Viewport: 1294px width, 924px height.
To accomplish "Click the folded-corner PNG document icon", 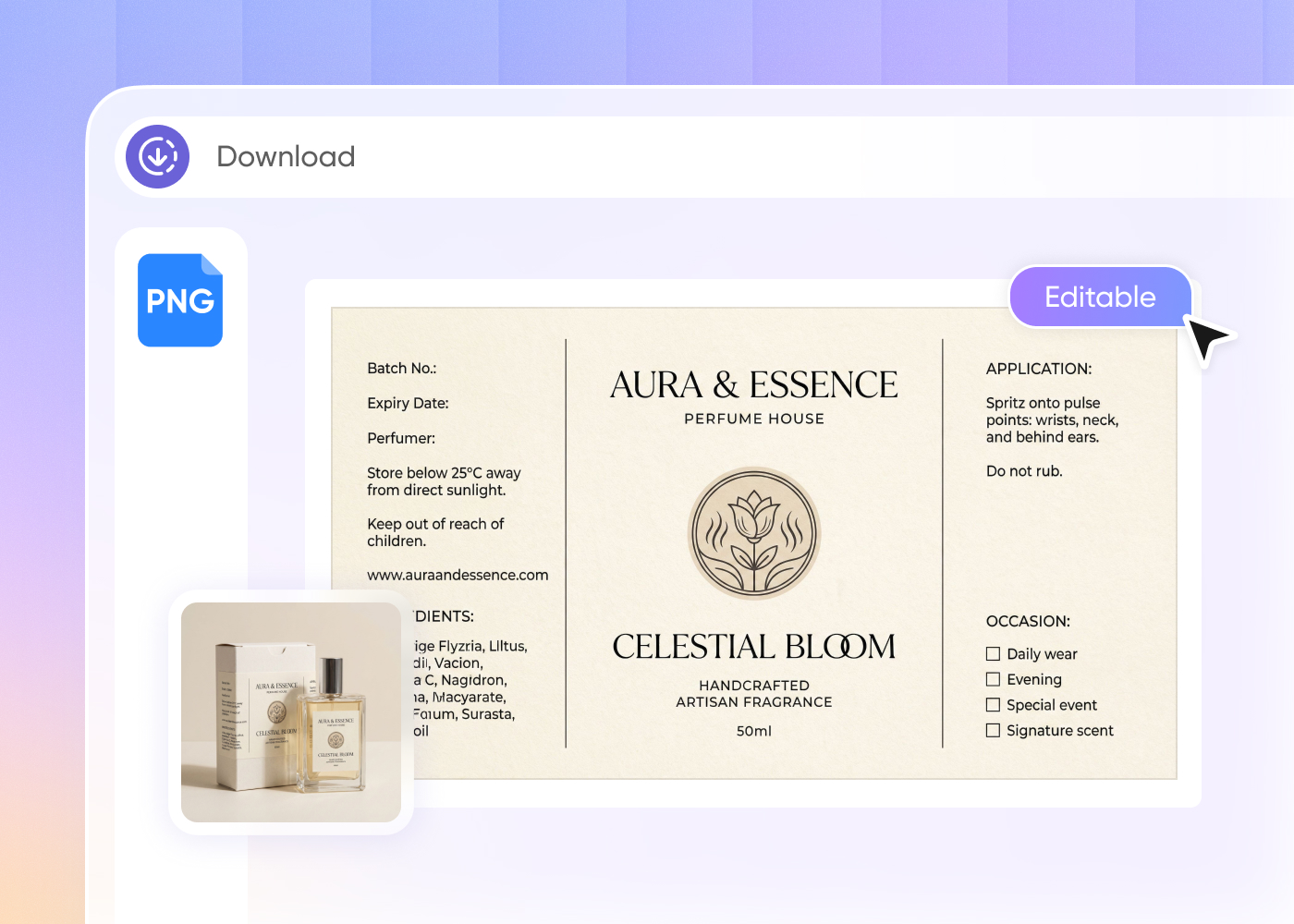I will coord(179,299).
